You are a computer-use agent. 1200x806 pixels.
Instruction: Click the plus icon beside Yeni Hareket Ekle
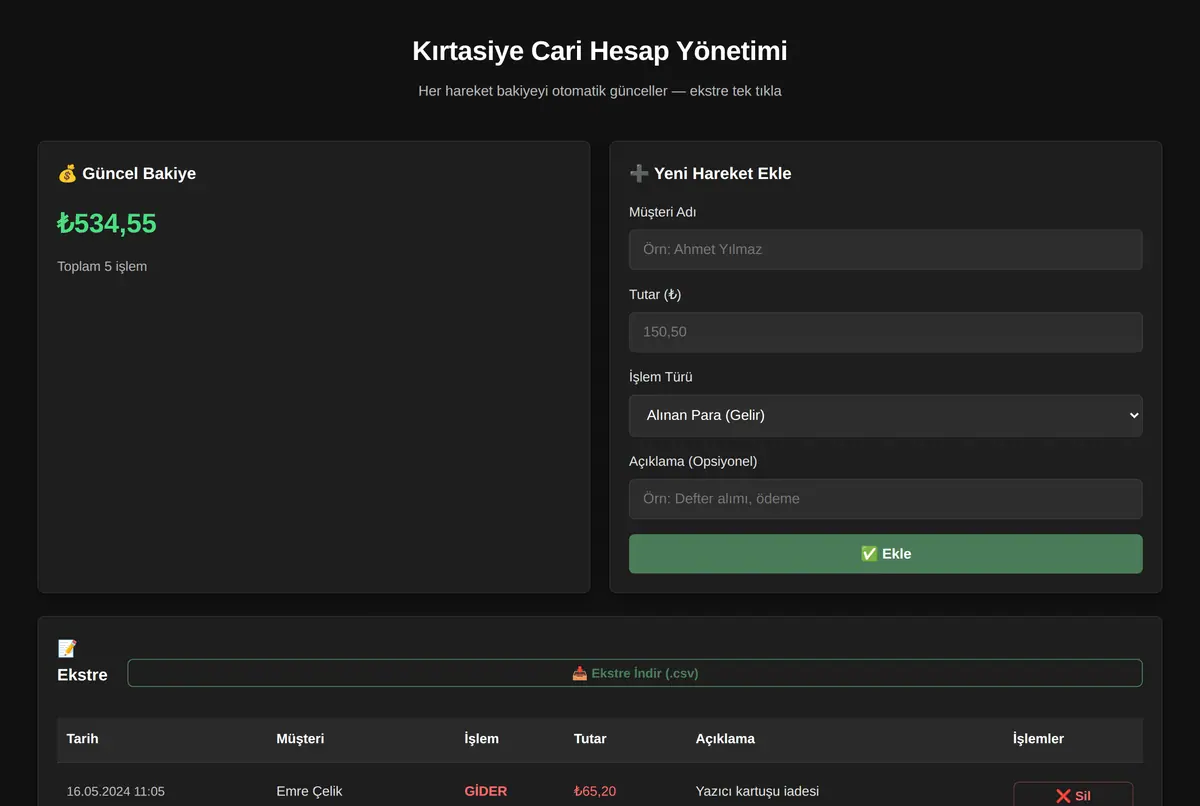[x=639, y=173]
